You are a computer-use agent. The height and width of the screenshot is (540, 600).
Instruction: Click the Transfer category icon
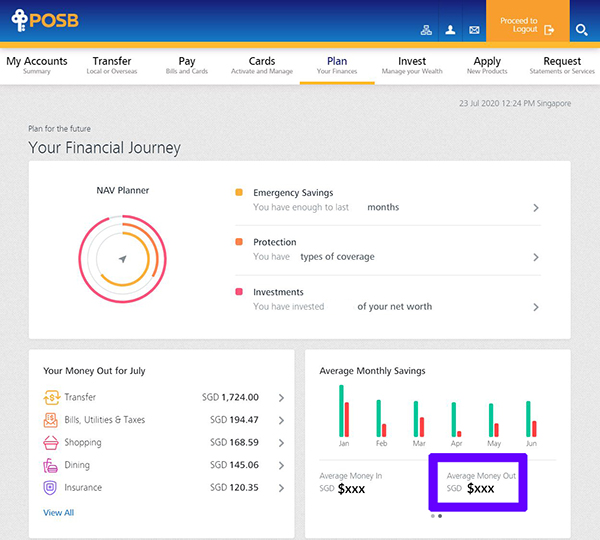point(51,397)
